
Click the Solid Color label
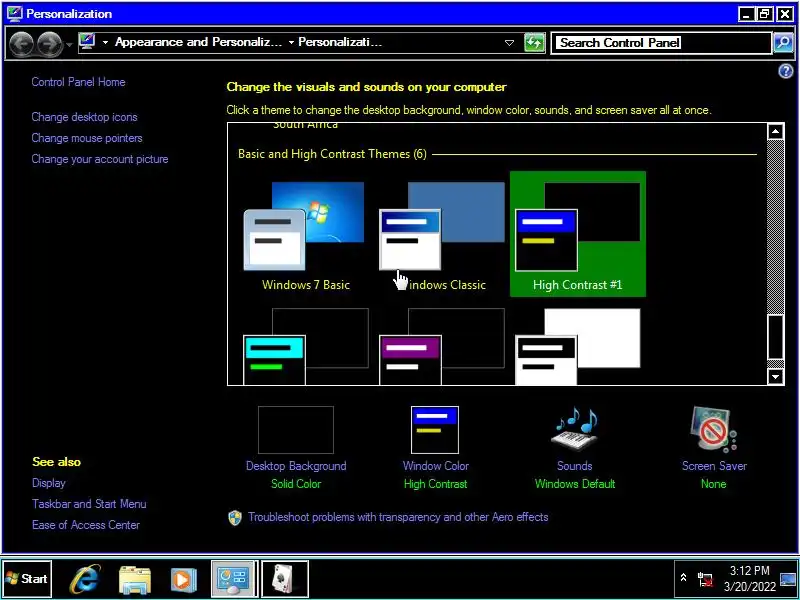pos(296,484)
